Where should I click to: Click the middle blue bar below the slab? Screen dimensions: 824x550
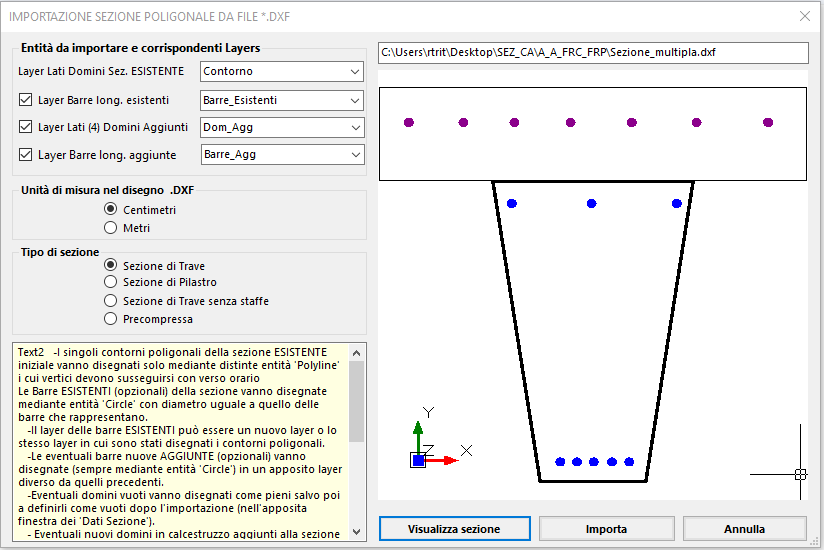(592, 203)
